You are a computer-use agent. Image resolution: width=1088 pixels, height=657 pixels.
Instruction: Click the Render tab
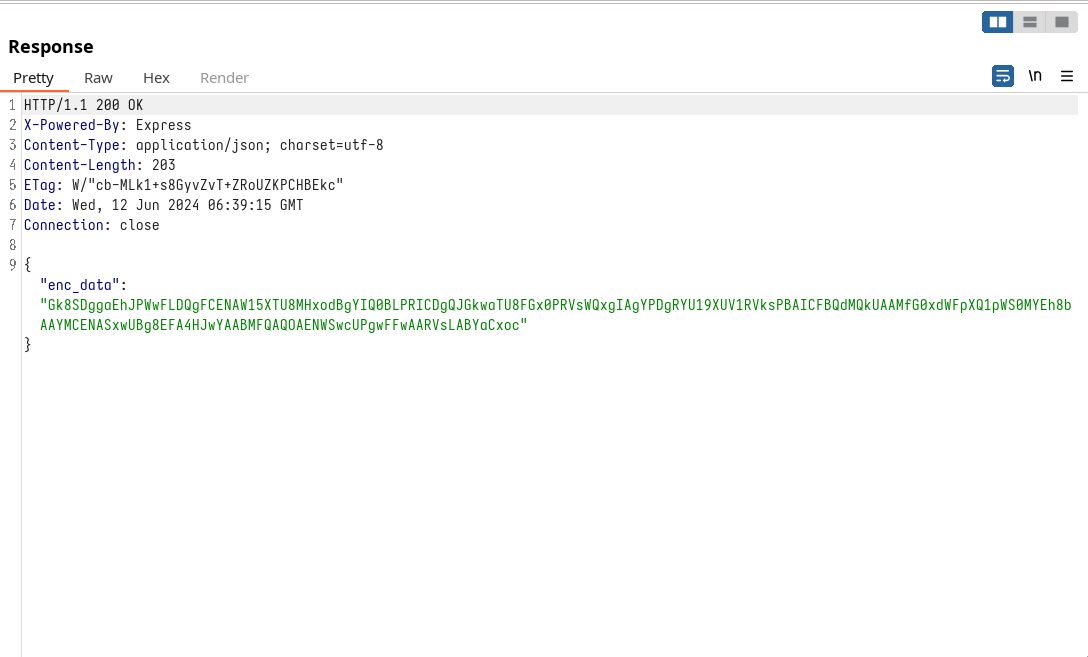click(224, 78)
